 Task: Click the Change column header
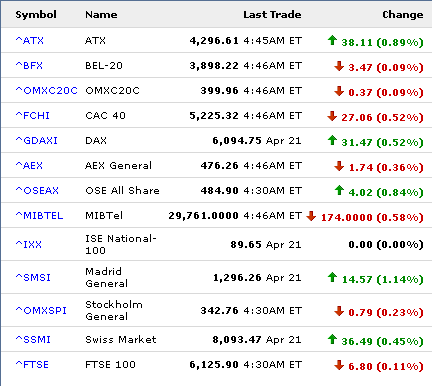(403, 15)
